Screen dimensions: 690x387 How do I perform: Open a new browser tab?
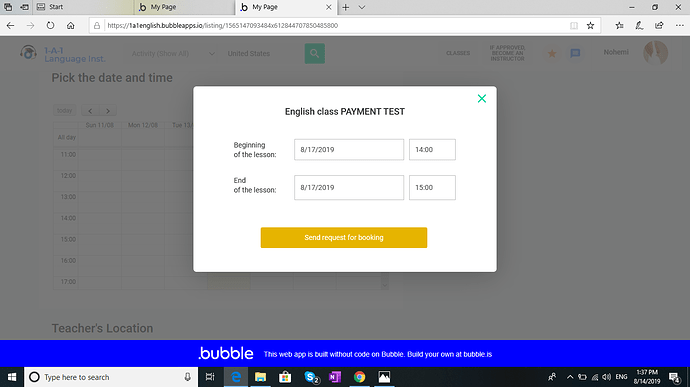[346, 7]
